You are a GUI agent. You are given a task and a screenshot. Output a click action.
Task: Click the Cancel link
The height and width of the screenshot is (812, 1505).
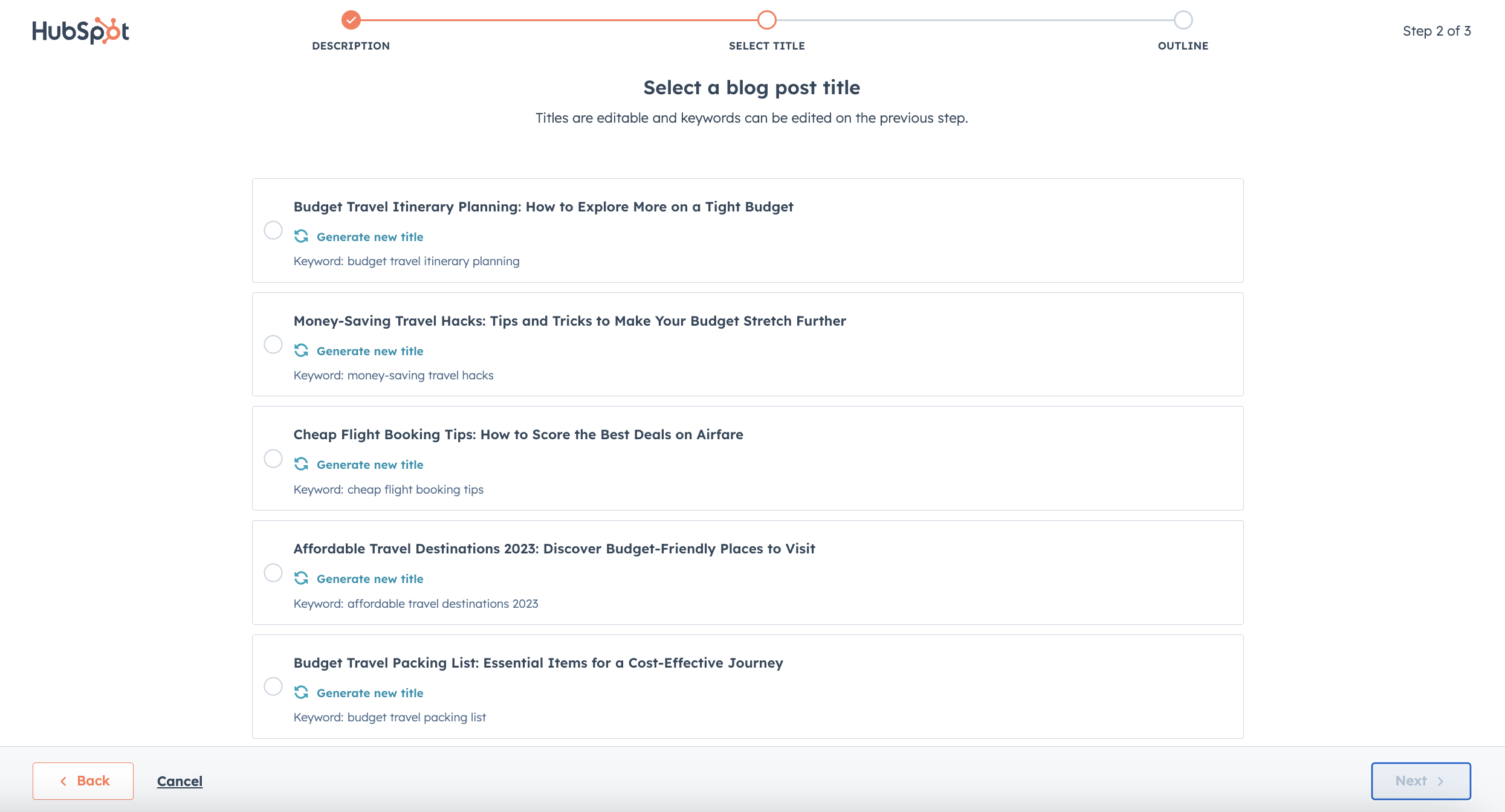pyautogui.click(x=179, y=781)
